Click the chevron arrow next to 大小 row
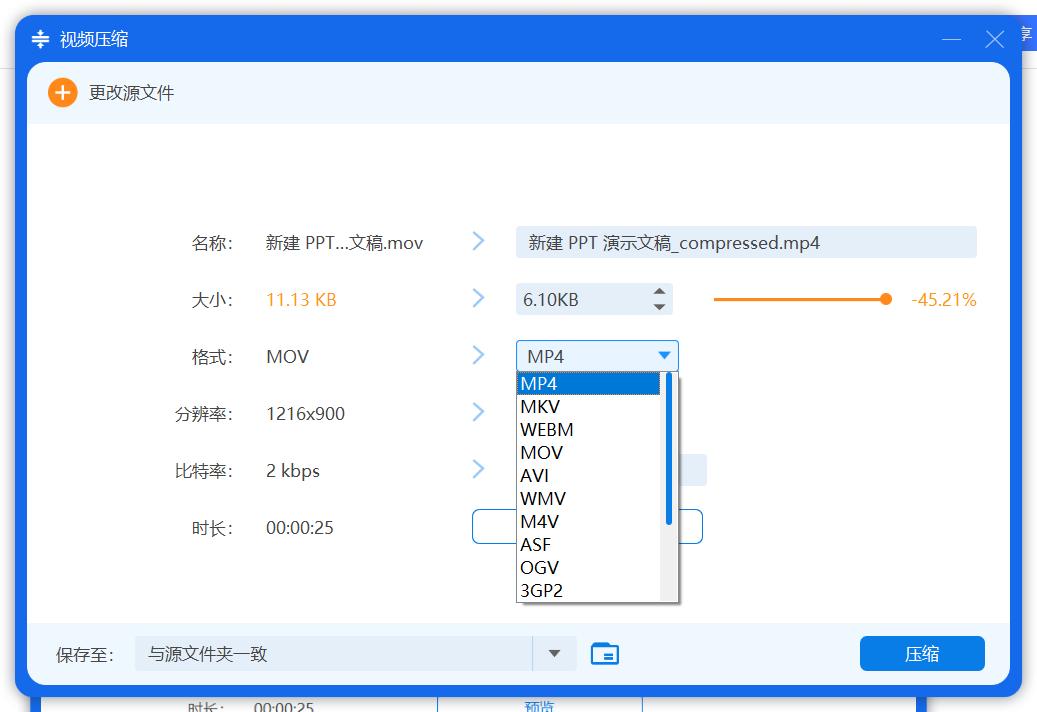 click(x=478, y=298)
